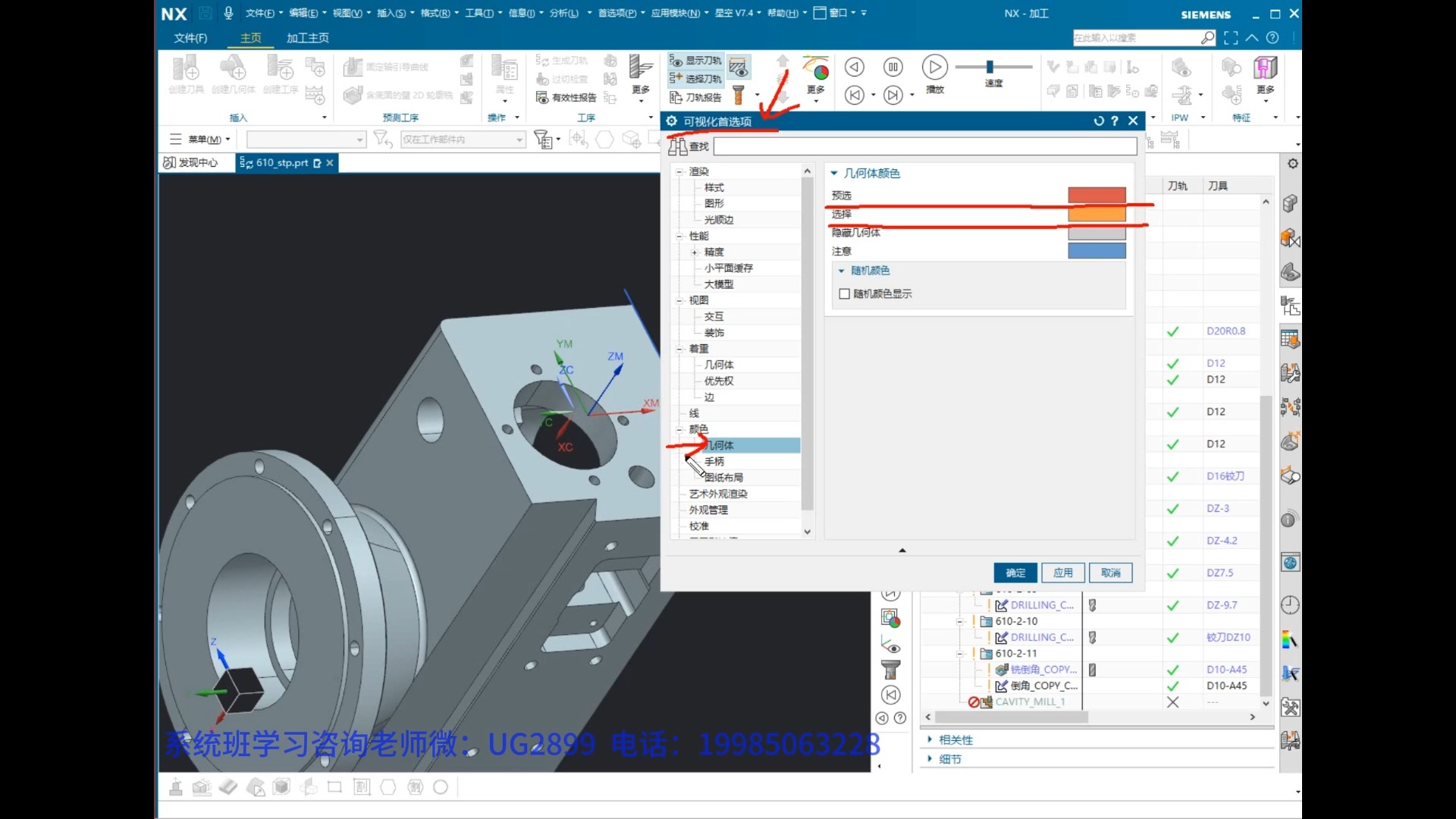1456x819 pixels.
Task: Click the 应用 button
Action: tap(1062, 573)
